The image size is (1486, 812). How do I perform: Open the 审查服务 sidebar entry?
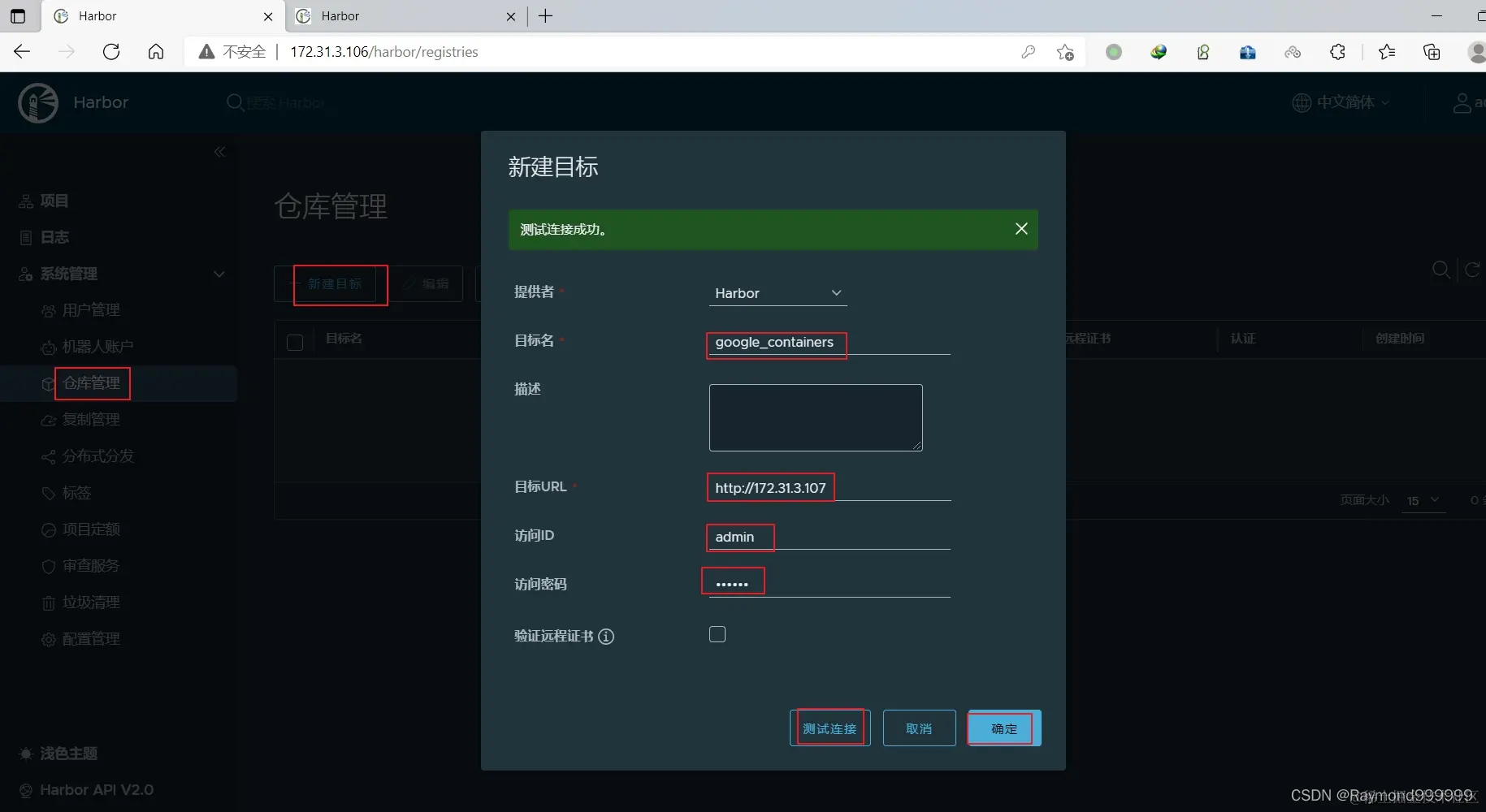[91, 566]
